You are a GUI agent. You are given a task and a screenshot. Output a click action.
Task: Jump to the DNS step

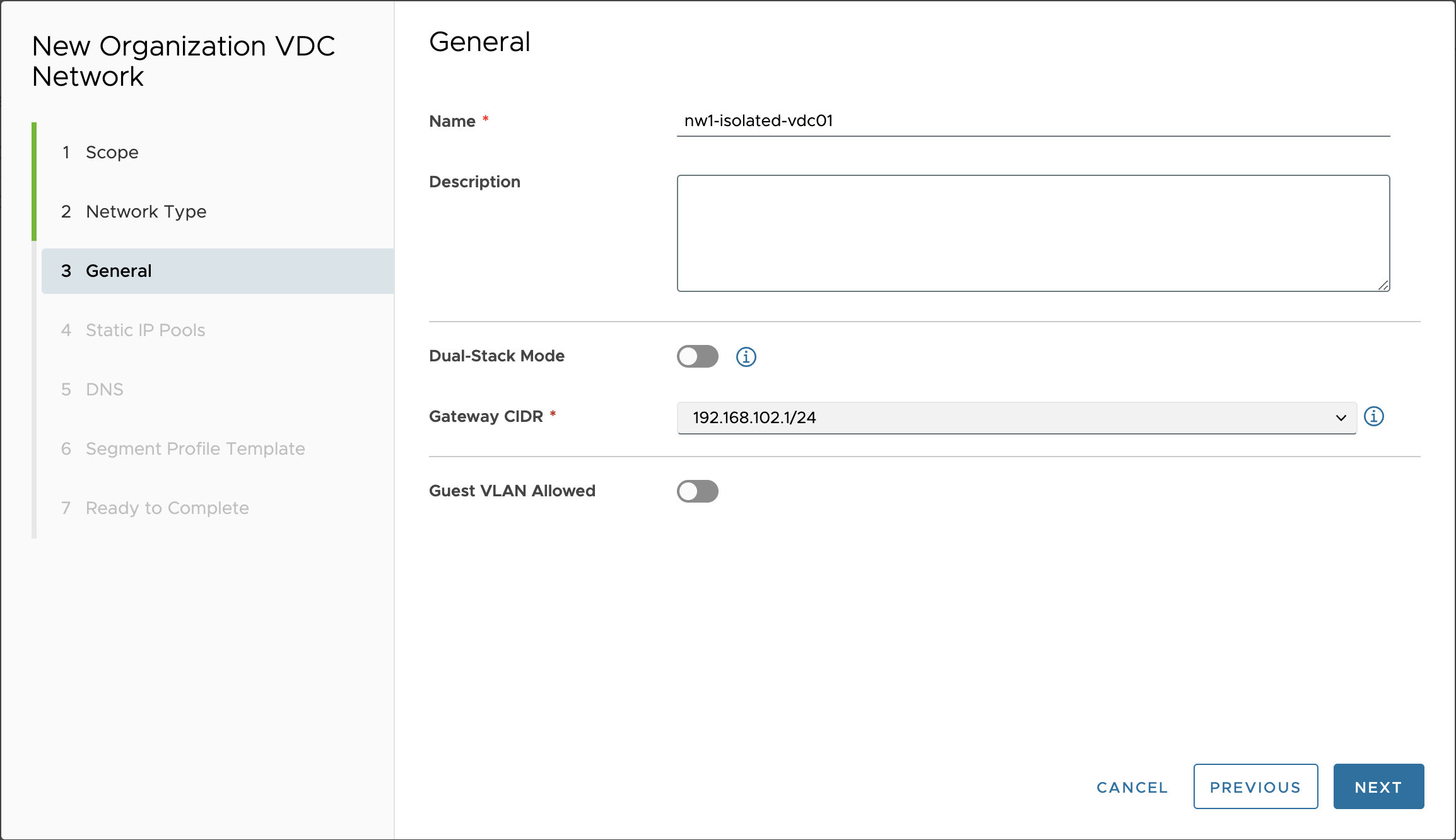pos(104,389)
